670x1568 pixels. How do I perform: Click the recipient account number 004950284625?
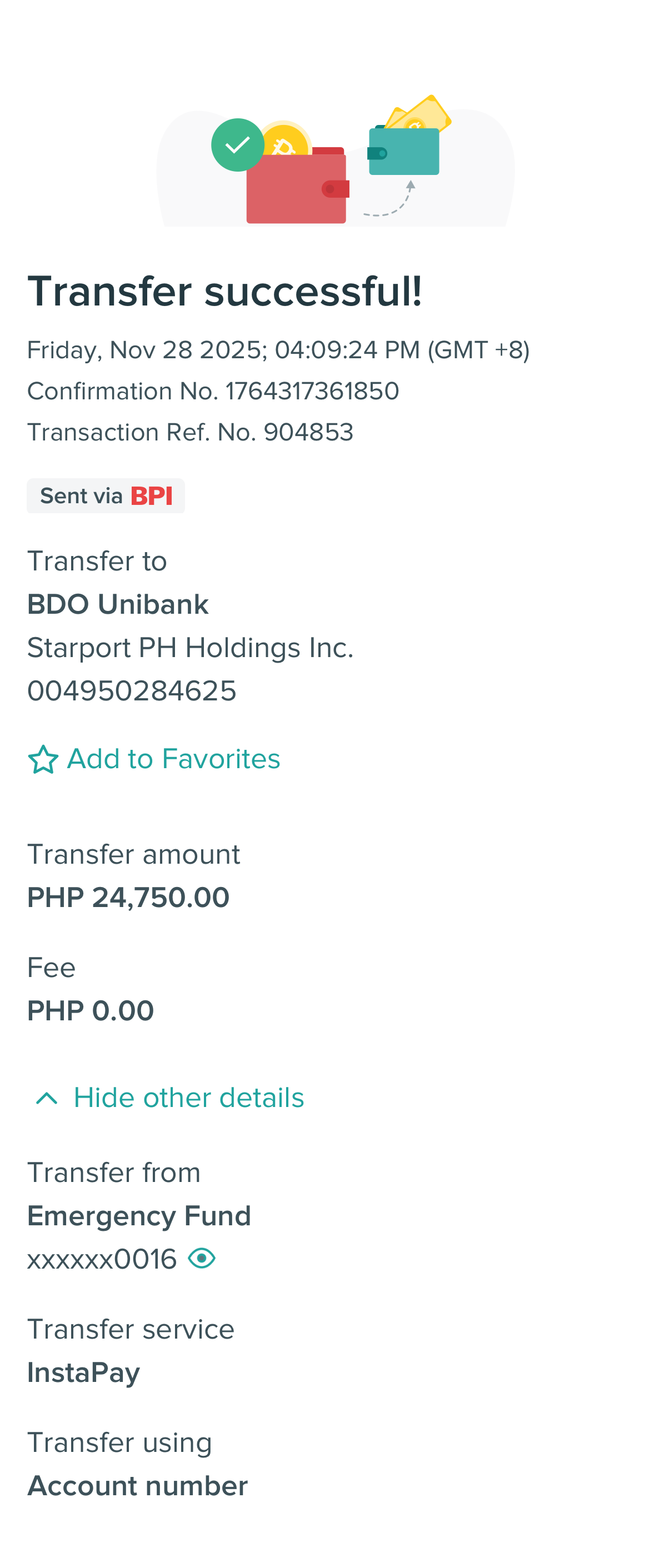click(x=132, y=691)
